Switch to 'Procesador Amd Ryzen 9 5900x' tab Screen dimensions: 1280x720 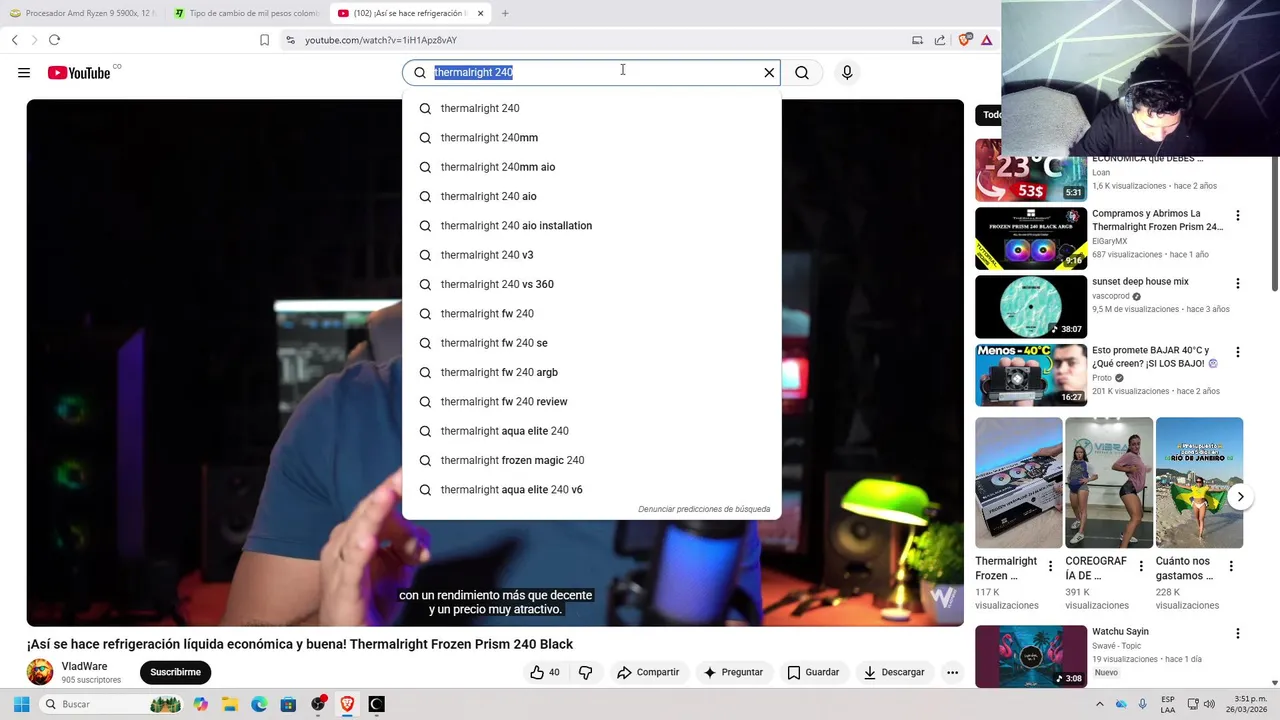(x=83, y=13)
